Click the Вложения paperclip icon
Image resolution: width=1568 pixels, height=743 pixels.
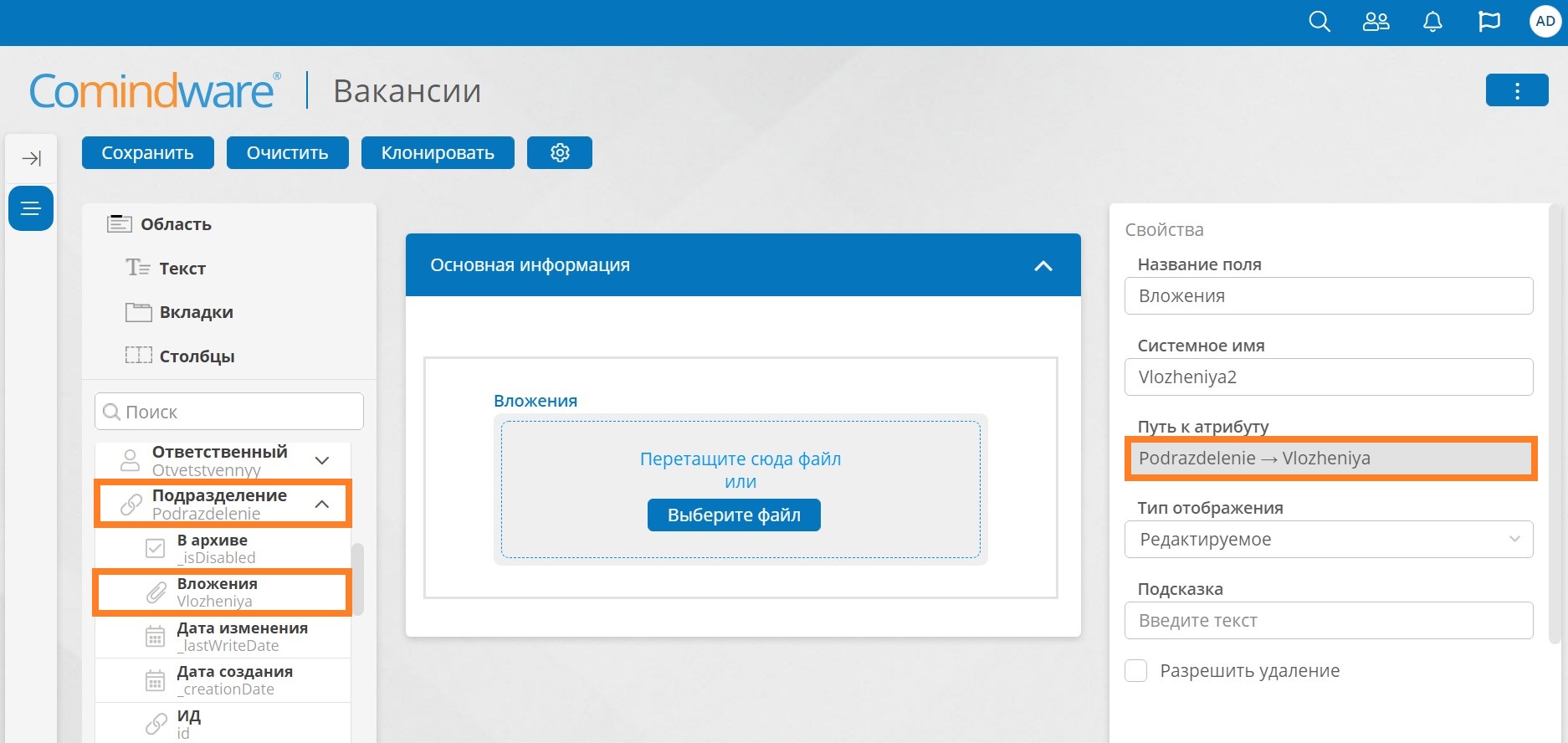point(156,592)
